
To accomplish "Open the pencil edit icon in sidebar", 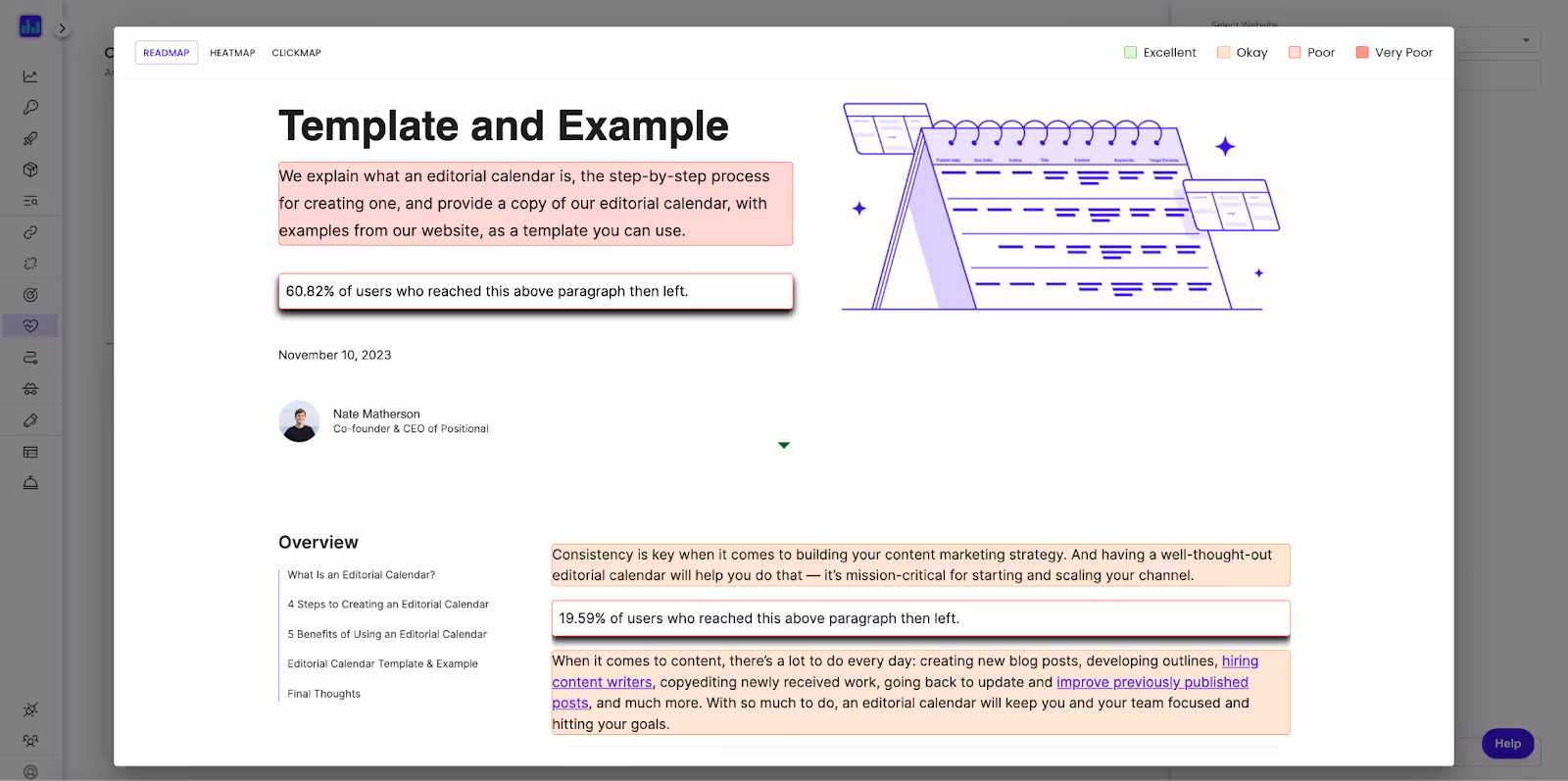I will [x=30, y=420].
